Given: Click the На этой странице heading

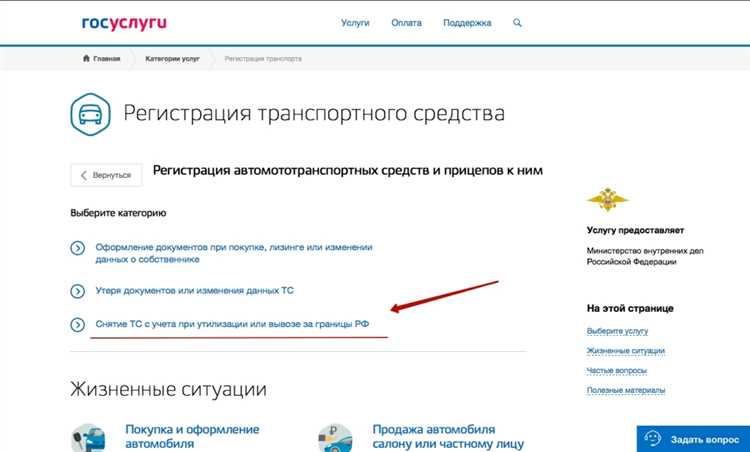Looking at the screenshot, I should [x=630, y=309].
